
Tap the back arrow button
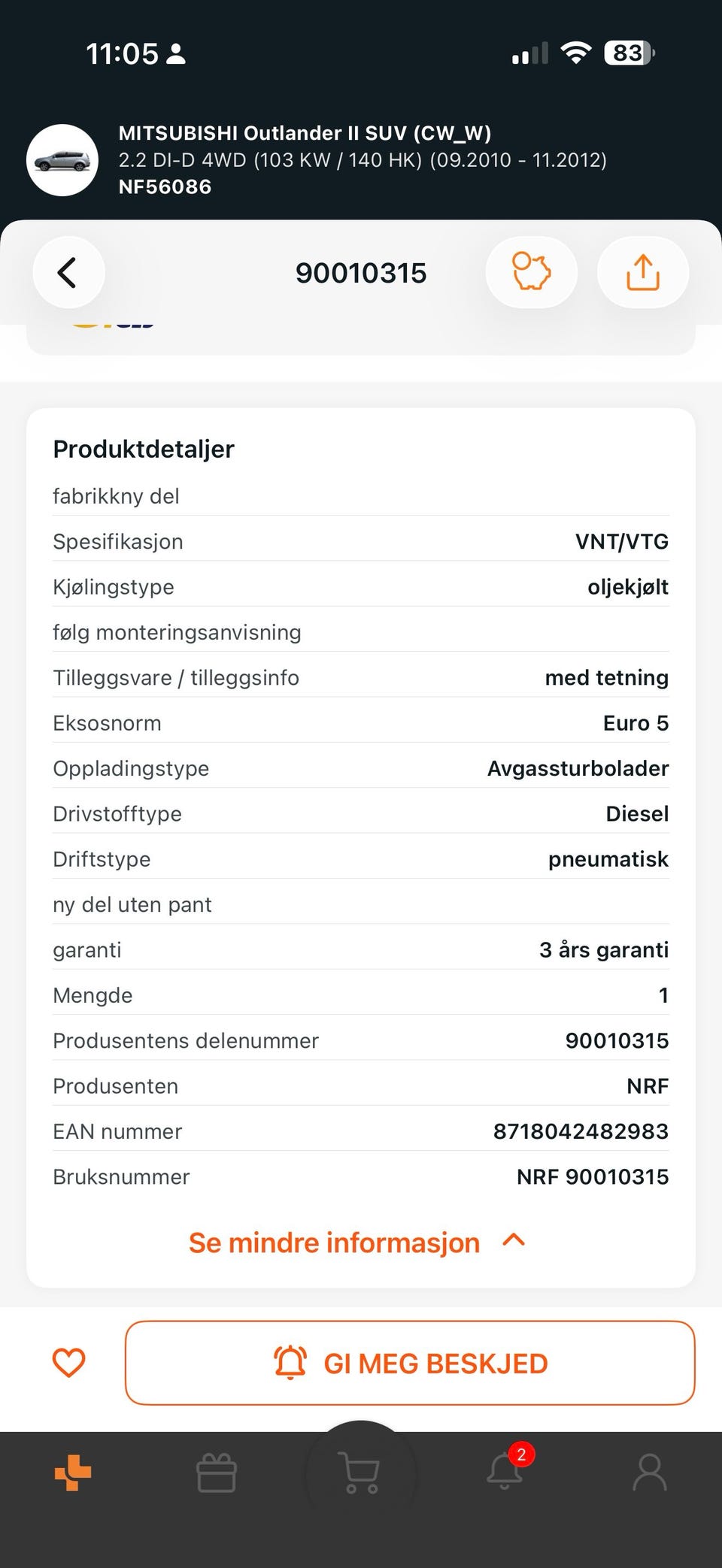tap(68, 272)
